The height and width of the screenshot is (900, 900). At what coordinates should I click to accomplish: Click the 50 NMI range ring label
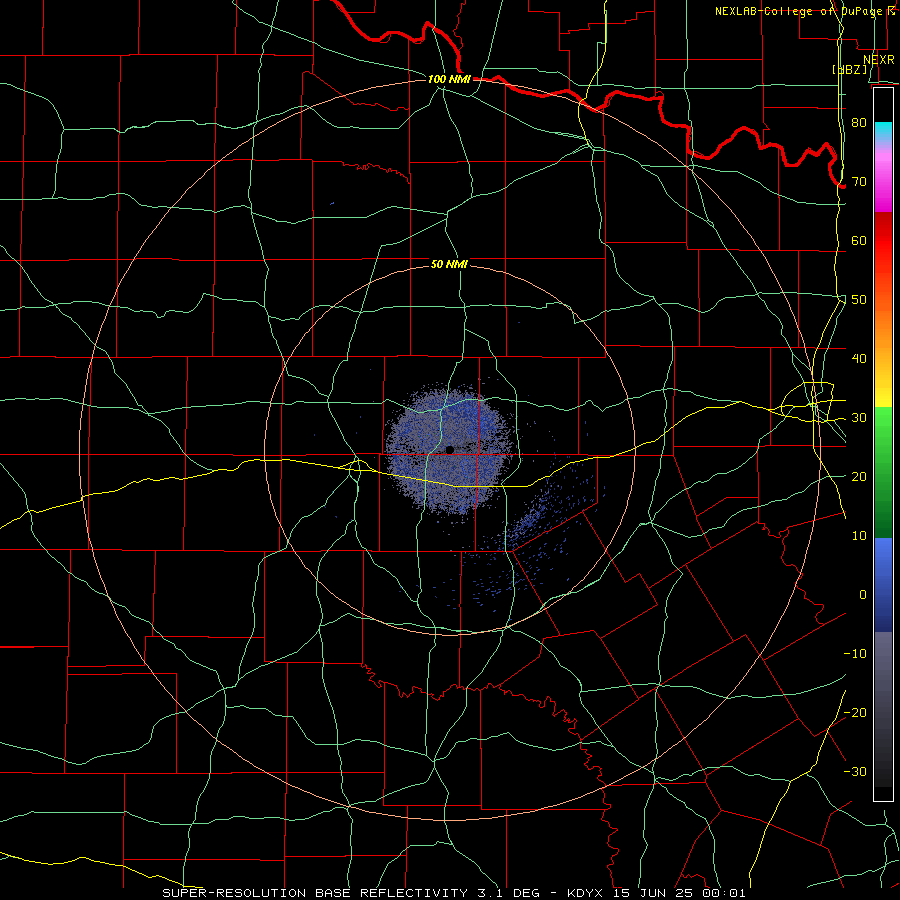(x=449, y=265)
